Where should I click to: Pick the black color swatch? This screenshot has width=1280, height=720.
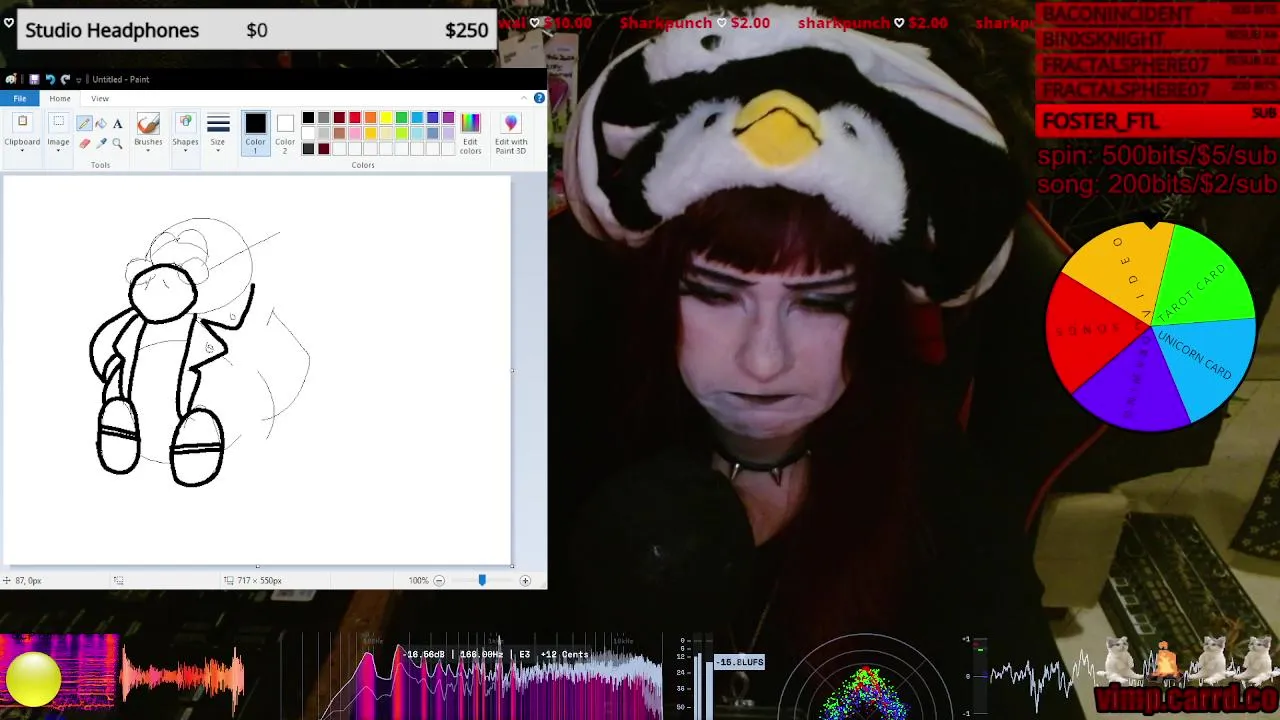tap(308, 118)
